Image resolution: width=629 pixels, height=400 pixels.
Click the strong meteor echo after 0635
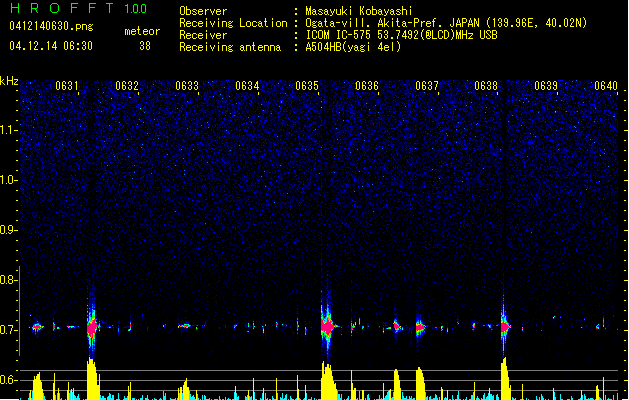point(328,327)
